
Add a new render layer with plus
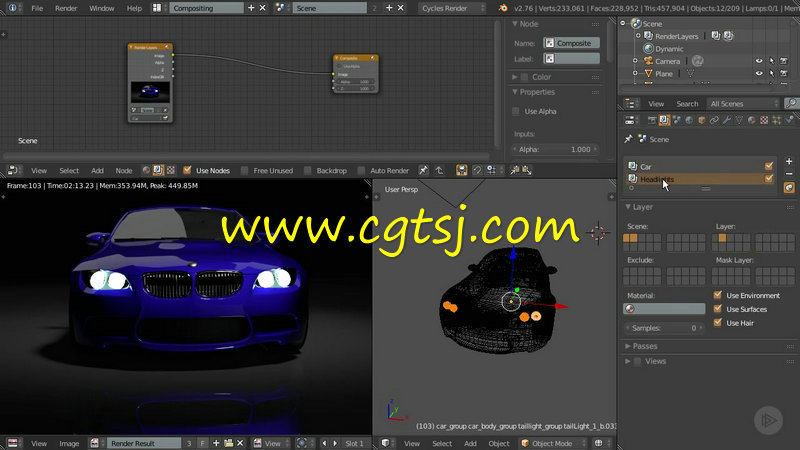click(x=789, y=161)
